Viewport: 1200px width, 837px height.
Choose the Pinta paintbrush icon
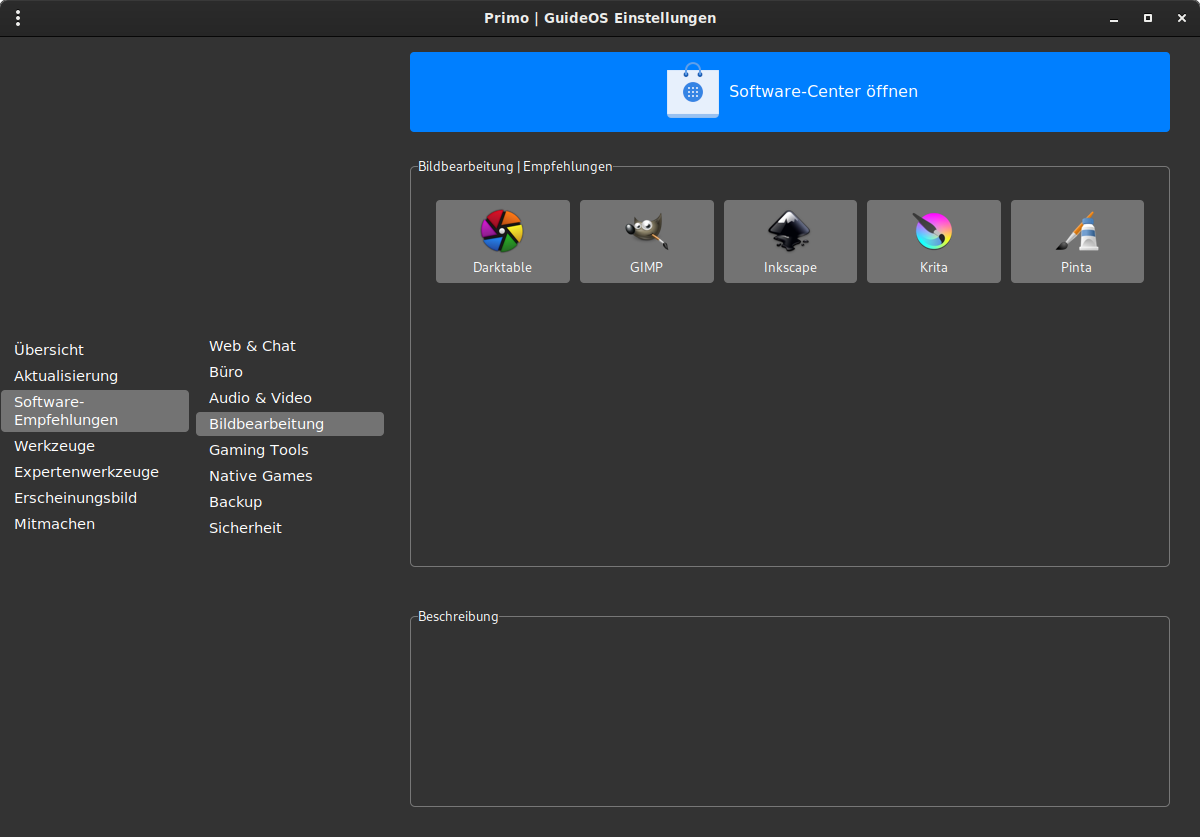click(x=1077, y=231)
